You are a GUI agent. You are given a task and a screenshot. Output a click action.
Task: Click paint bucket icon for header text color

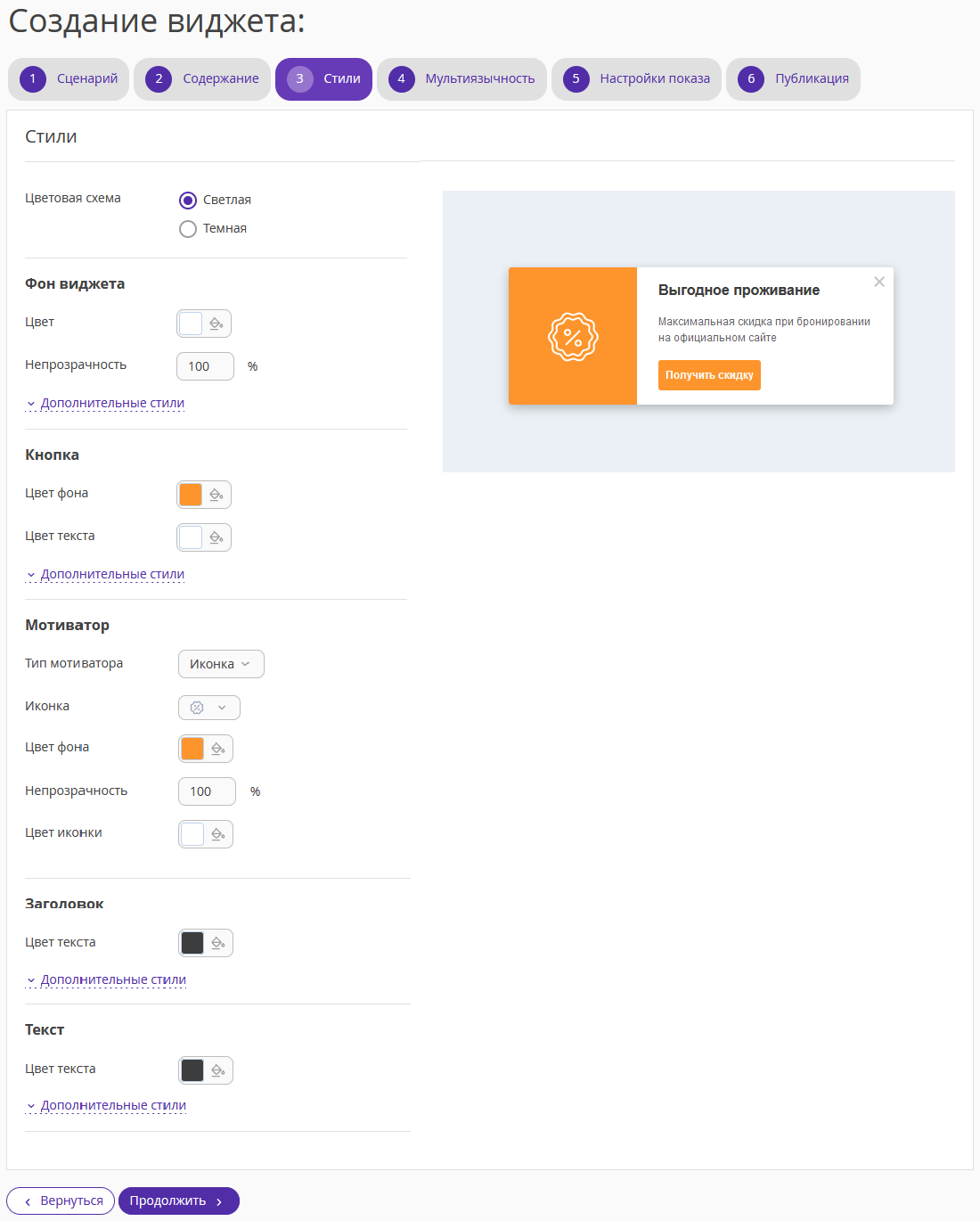tap(218, 943)
